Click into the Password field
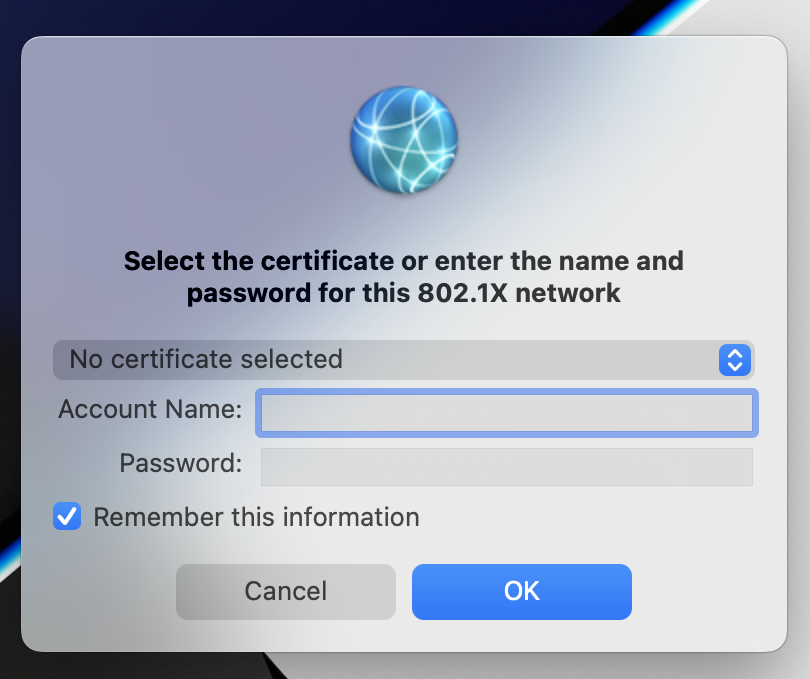 point(506,466)
